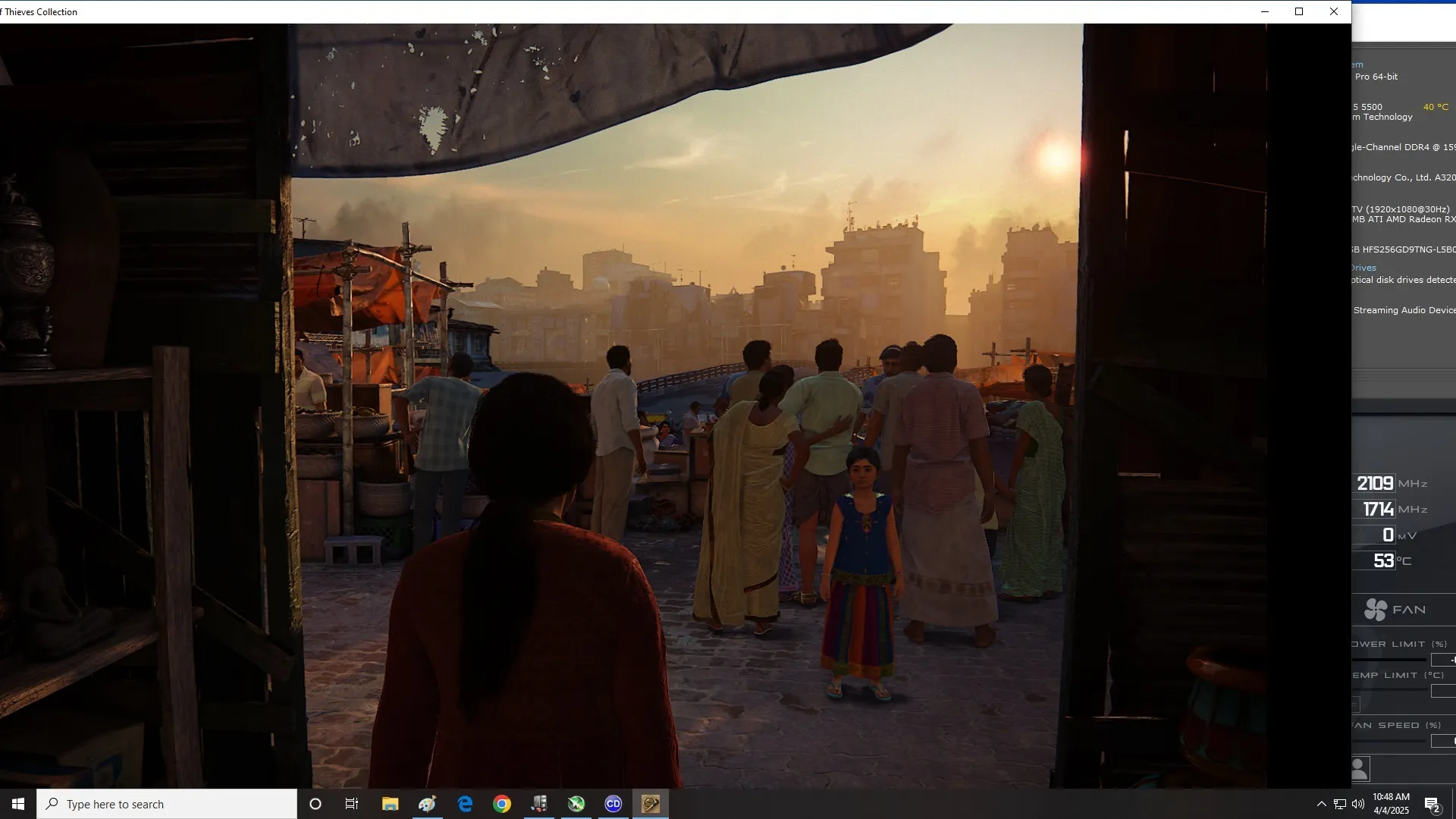The width and height of the screenshot is (1456, 819).
Task: Open the Drives section link in Speccy
Action: click(x=1363, y=268)
